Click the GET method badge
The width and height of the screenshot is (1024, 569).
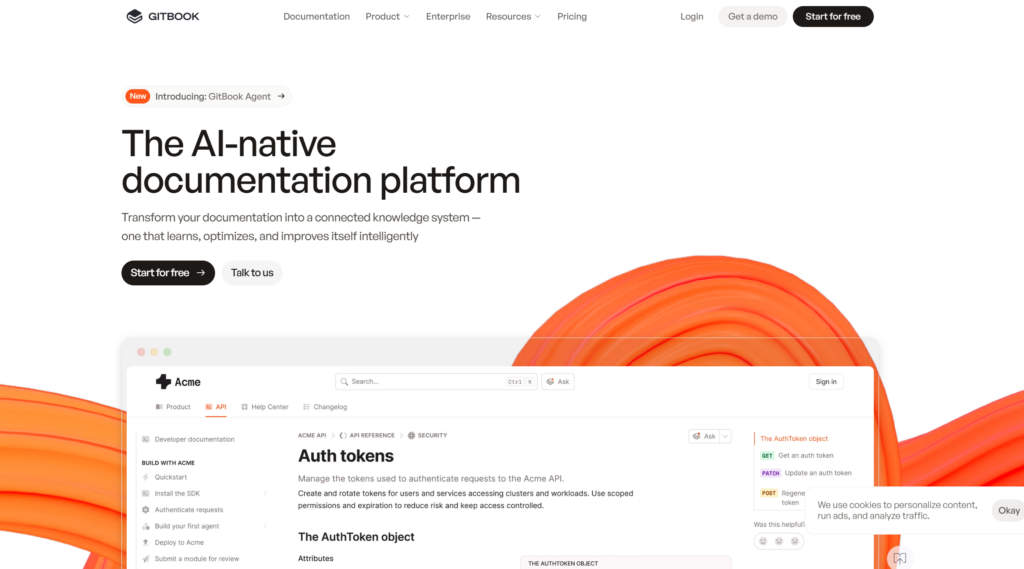(767, 456)
